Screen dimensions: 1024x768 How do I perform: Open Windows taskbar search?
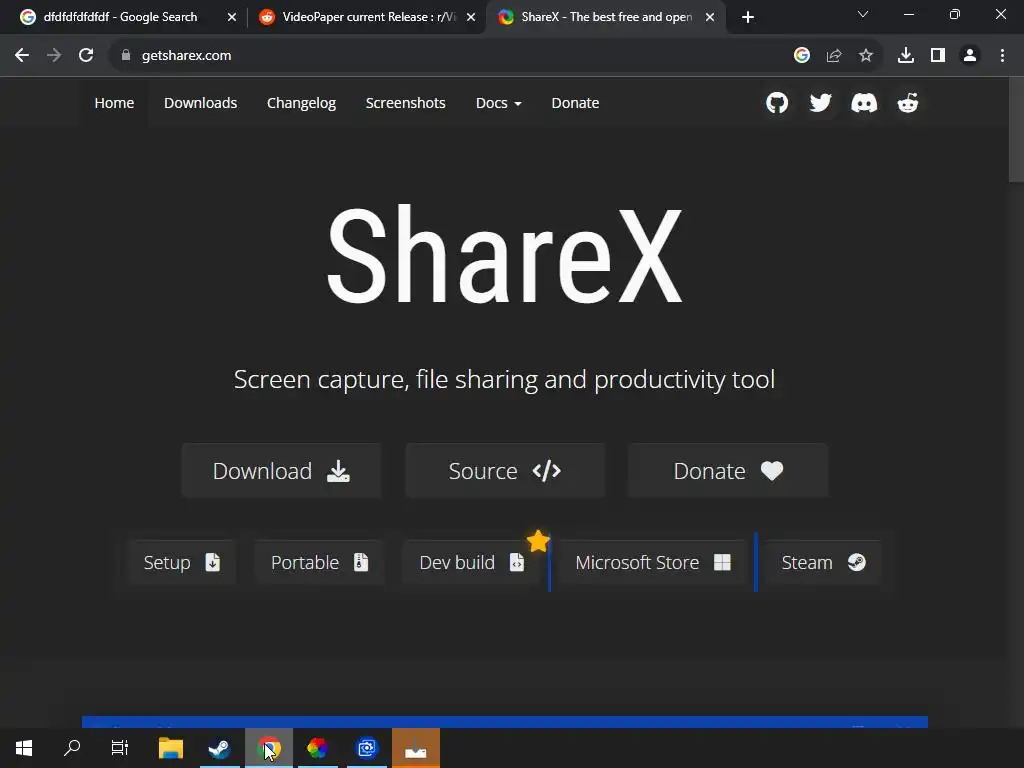pyautogui.click(x=72, y=748)
